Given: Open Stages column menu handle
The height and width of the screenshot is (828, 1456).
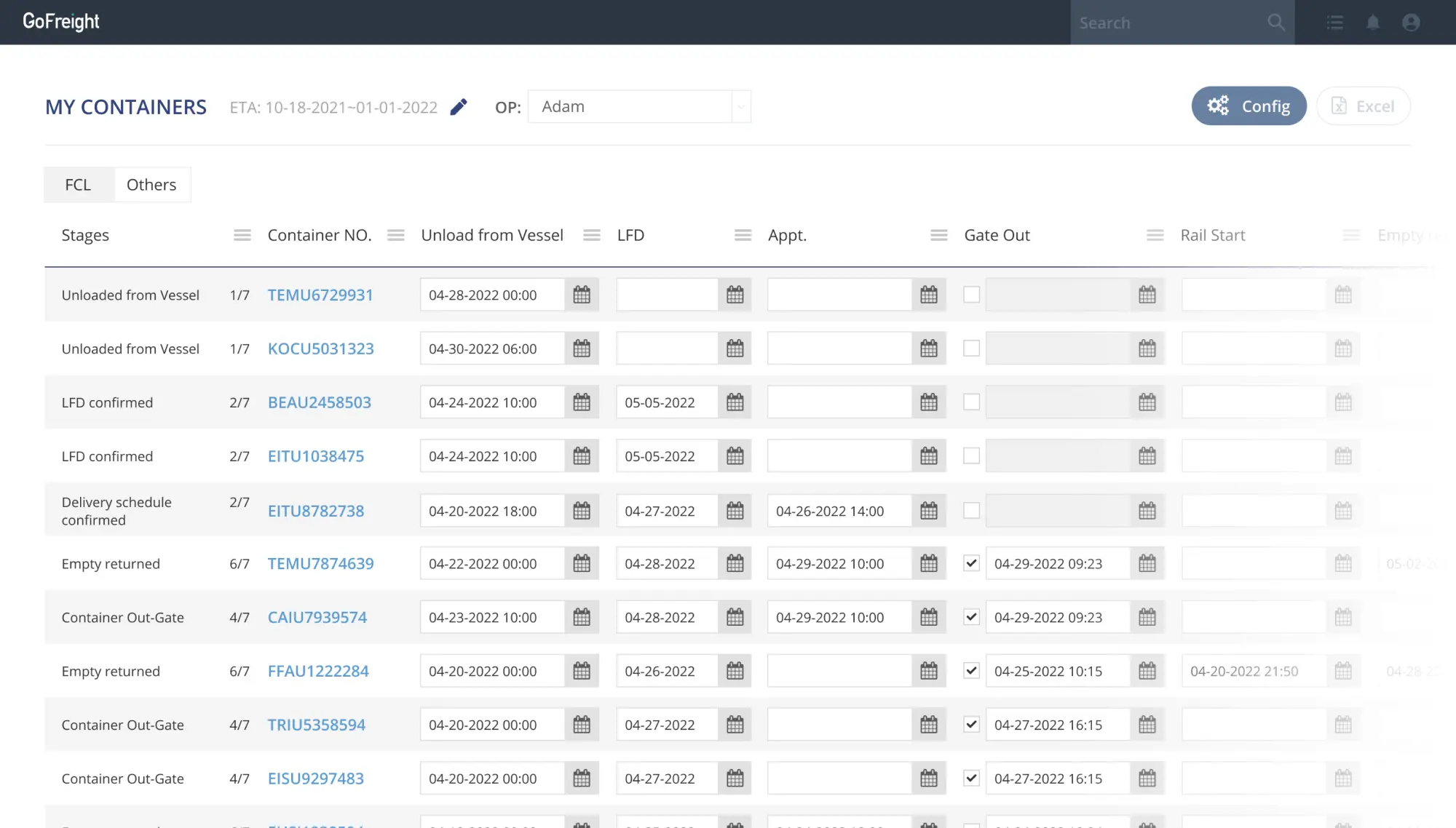Looking at the screenshot, I should coord(242,235).
